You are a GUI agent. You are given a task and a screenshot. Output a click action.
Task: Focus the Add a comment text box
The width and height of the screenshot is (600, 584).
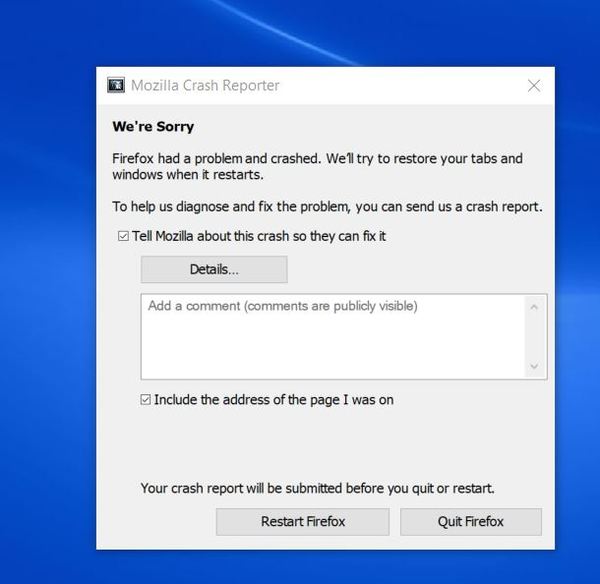tap(330, 335)
